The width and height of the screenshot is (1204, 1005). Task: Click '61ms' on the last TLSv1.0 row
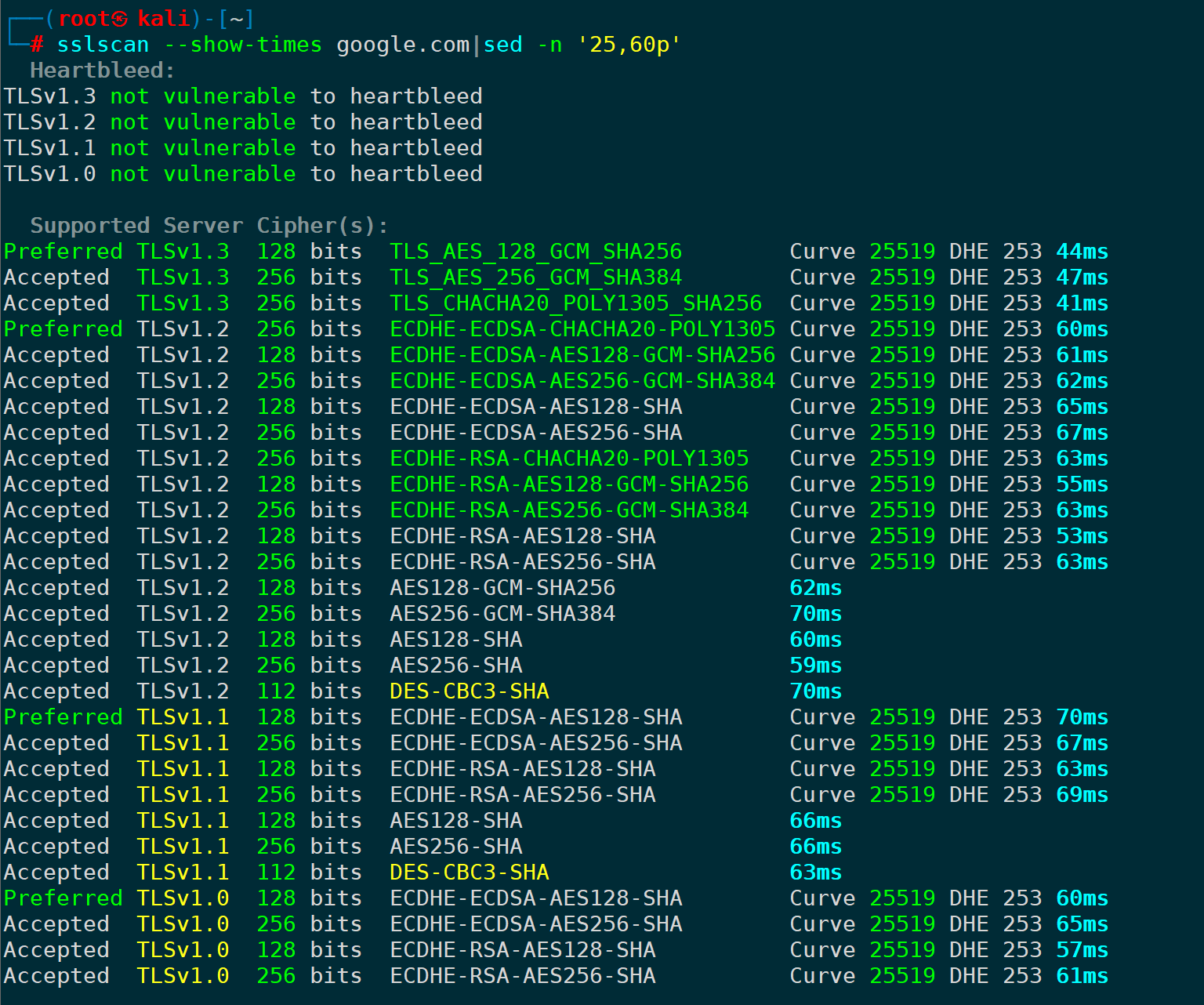click(1083, 976)
